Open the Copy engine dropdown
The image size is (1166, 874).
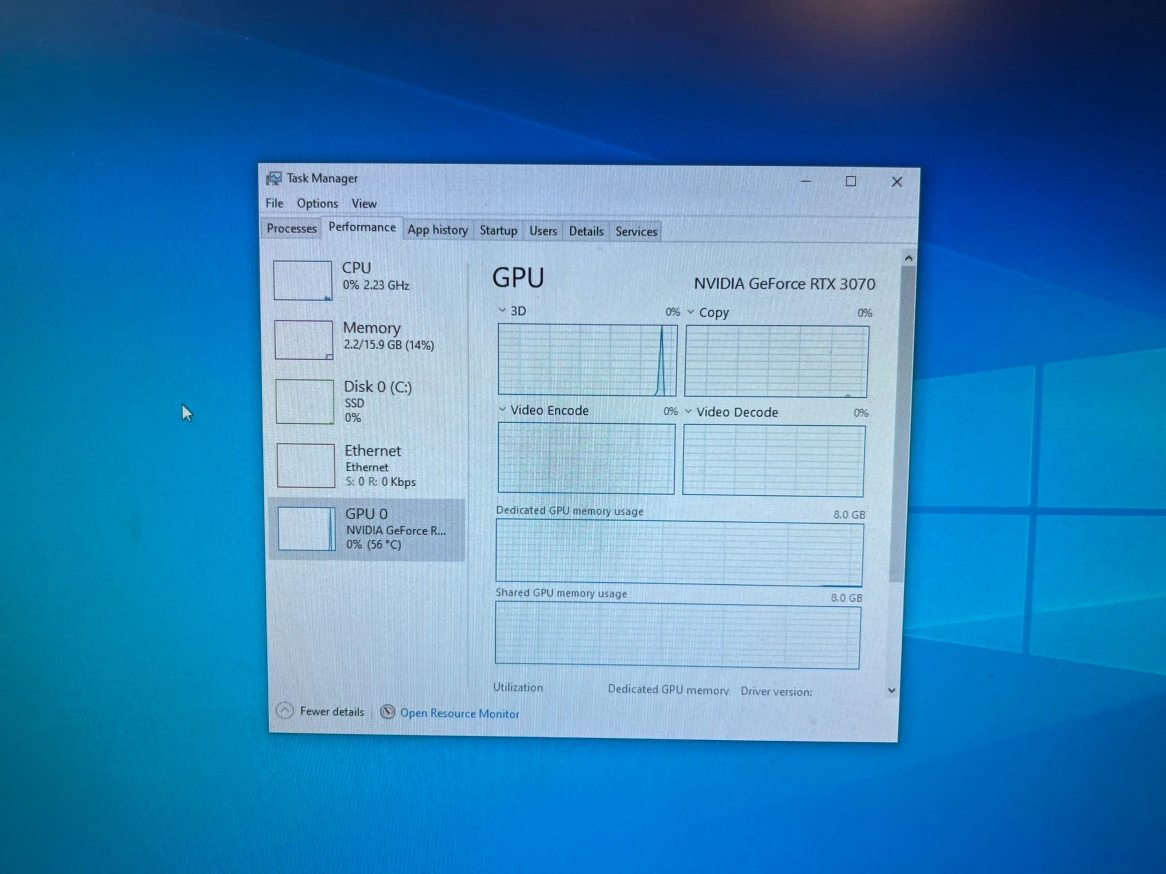click(x=691, y=312)
